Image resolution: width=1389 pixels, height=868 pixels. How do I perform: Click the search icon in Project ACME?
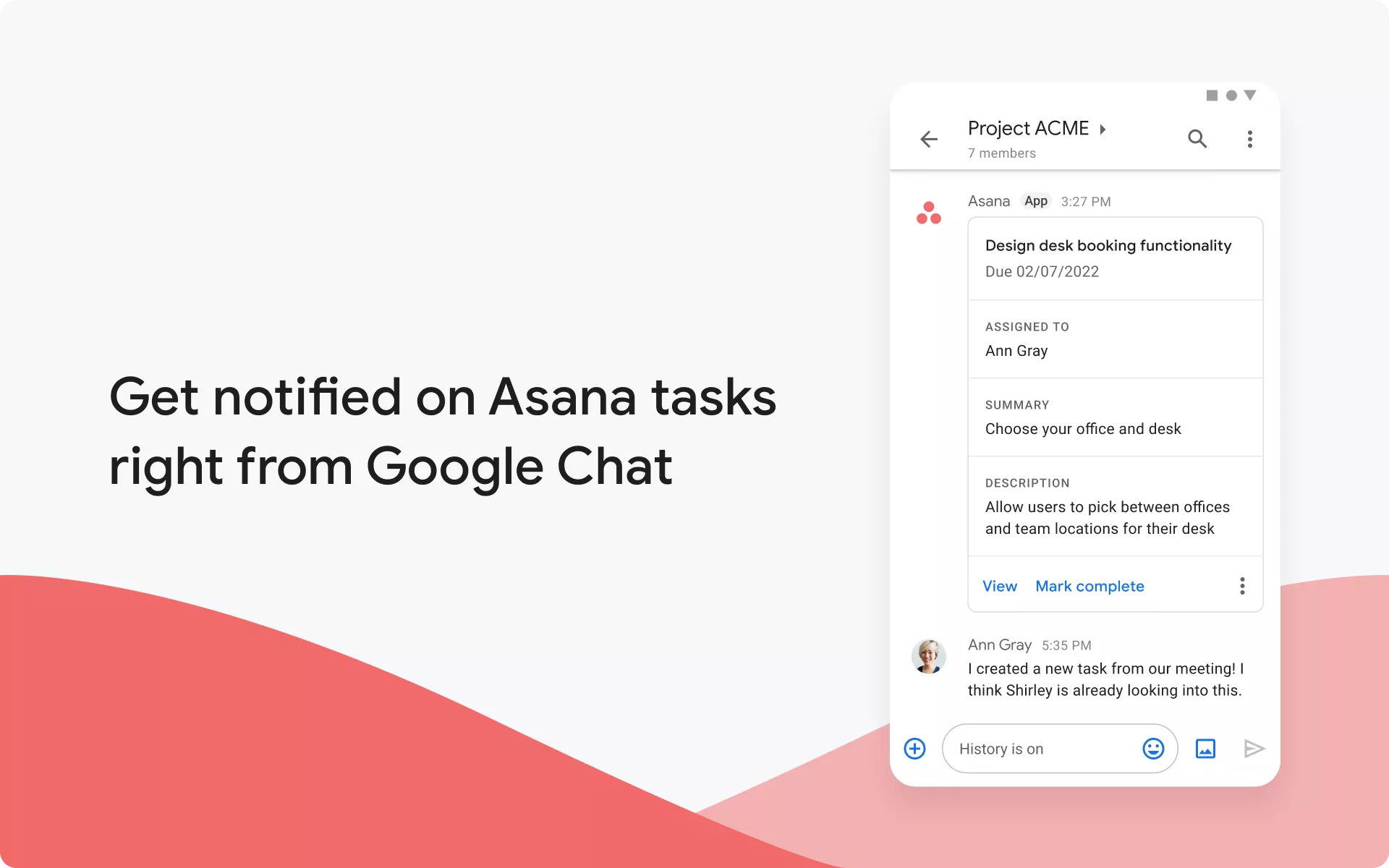tap(1197, 138)
